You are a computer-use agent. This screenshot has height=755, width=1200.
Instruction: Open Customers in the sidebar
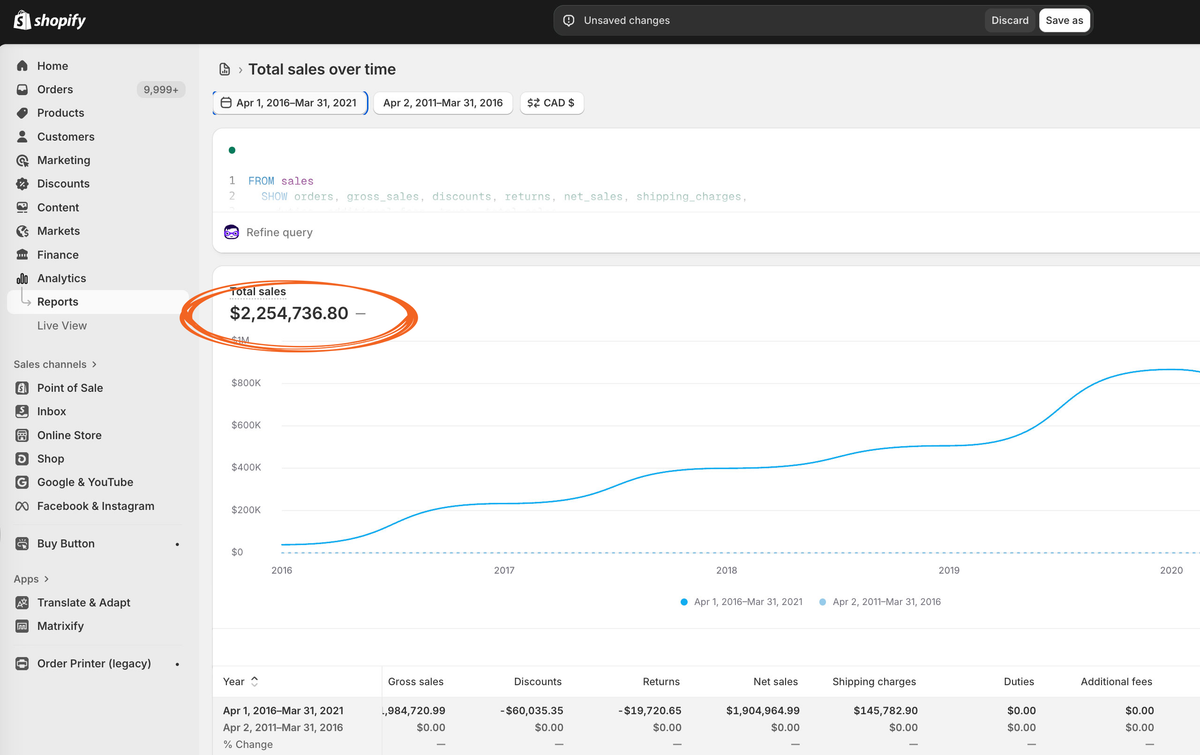(65, 137)
